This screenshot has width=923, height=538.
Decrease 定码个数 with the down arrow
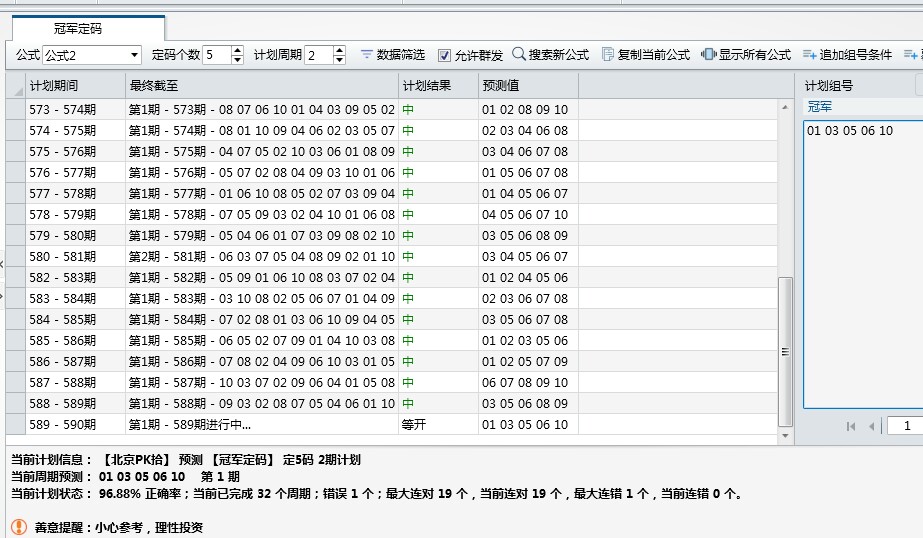(237, 59)
